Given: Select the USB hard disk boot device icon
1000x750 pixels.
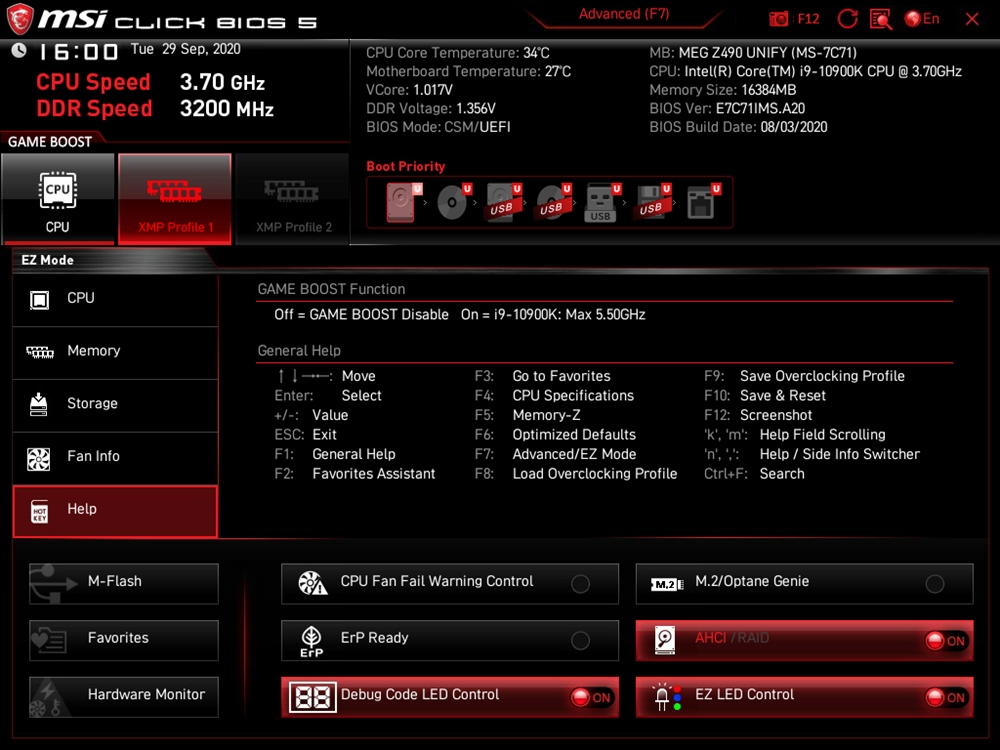Looking at the screenshot, I should (504, 202).
